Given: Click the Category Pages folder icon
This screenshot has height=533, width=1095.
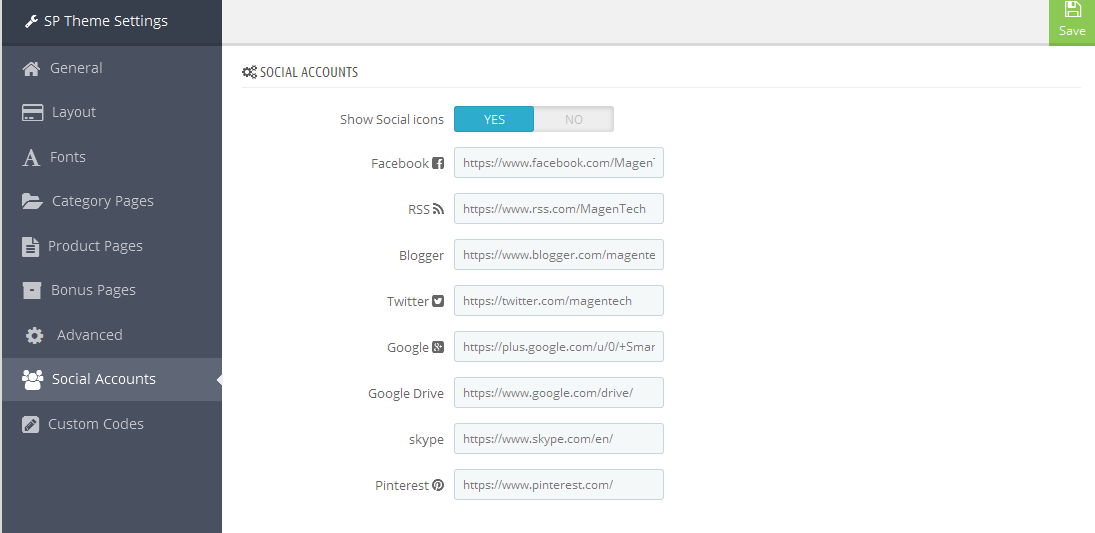Looking at the screenshot, I should click(x=32, y=201).
